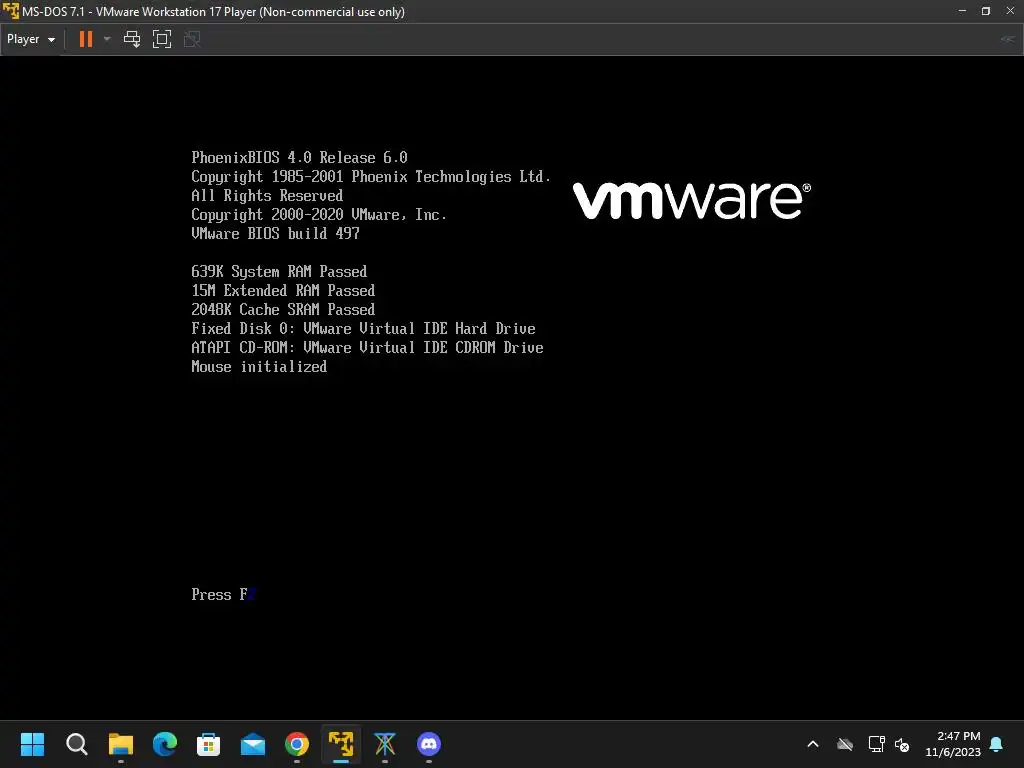The image size is (1024, 768).
Task: Pause the virtual machine
Action: [x=86, y=39]
